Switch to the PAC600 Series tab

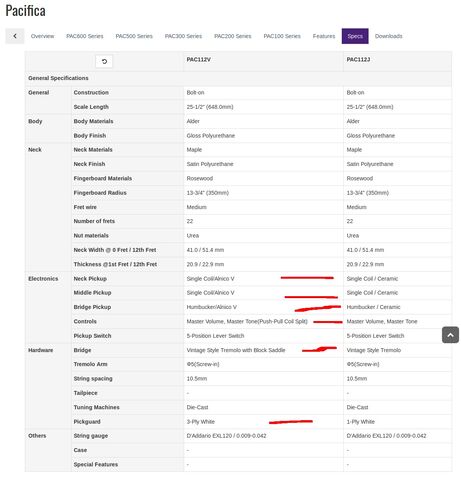85,36
